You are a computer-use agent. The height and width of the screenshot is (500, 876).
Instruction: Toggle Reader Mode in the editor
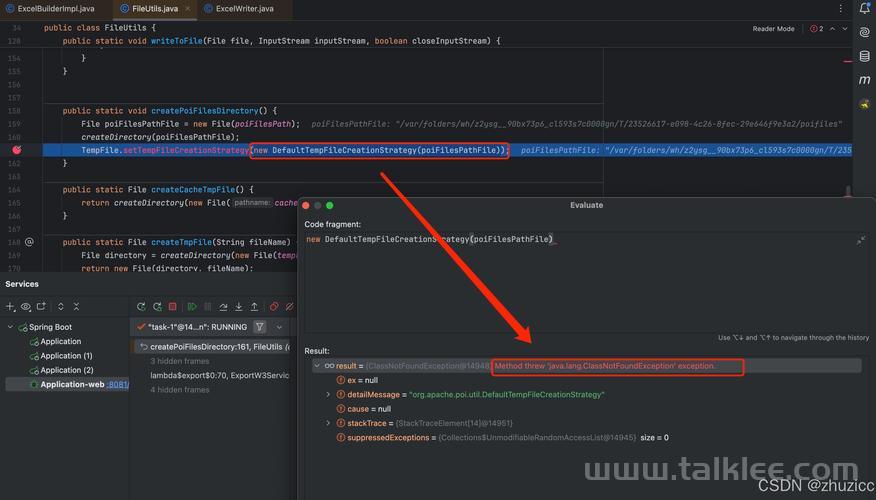click(x=773, y=28)
